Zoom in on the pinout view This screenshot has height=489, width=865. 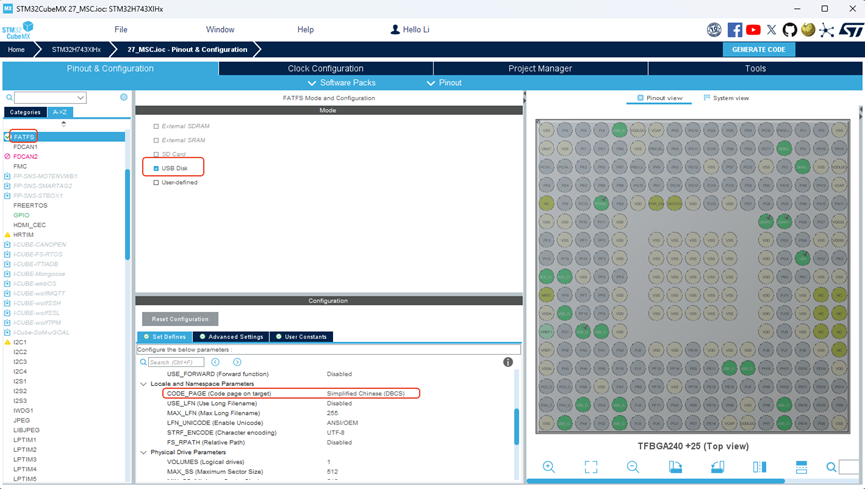(x=548, y=467)
